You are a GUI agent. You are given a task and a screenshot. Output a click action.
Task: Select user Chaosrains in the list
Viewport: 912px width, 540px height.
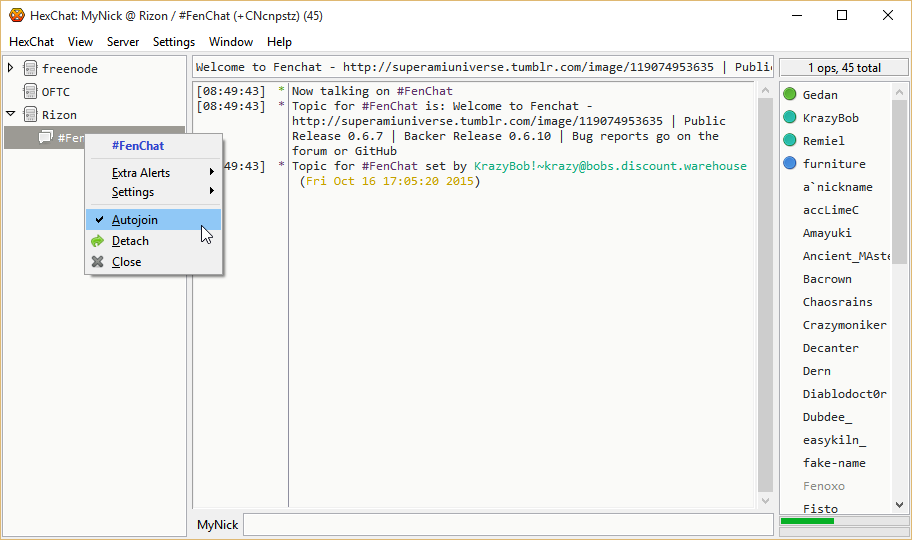(x=838, y=302)
